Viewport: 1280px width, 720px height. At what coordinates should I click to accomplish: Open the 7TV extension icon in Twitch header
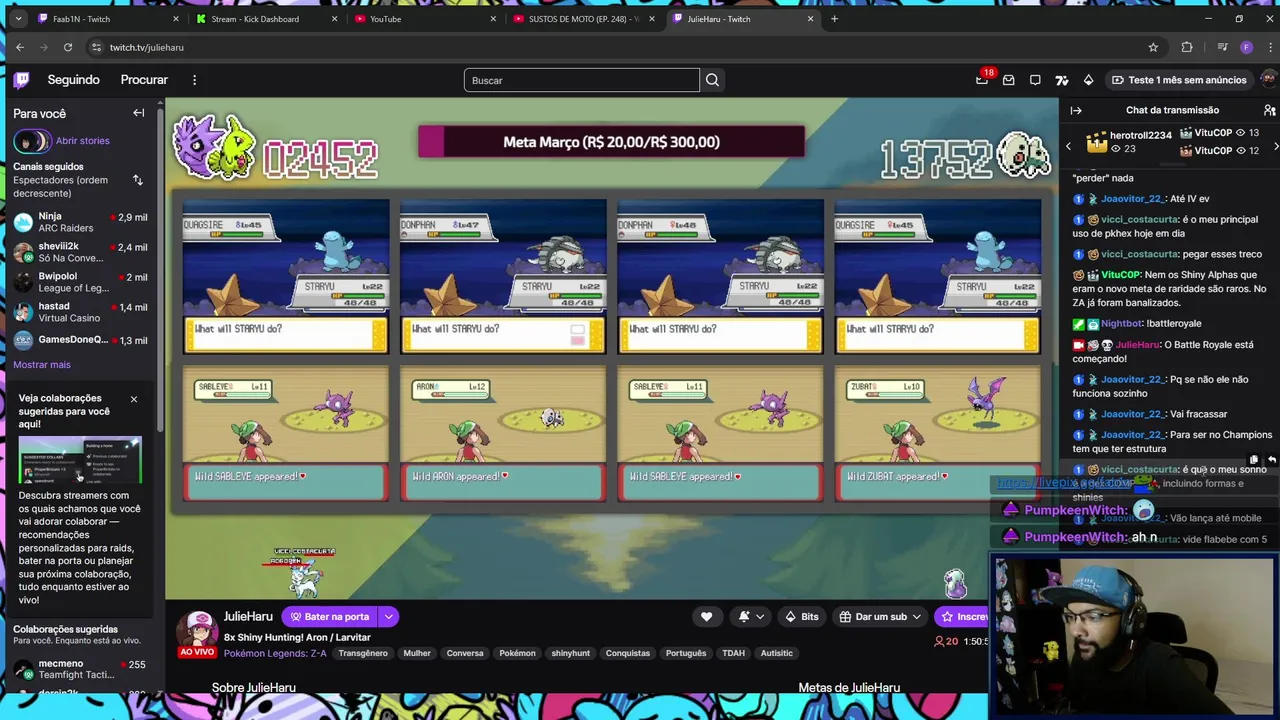(x=1062, y=80)
